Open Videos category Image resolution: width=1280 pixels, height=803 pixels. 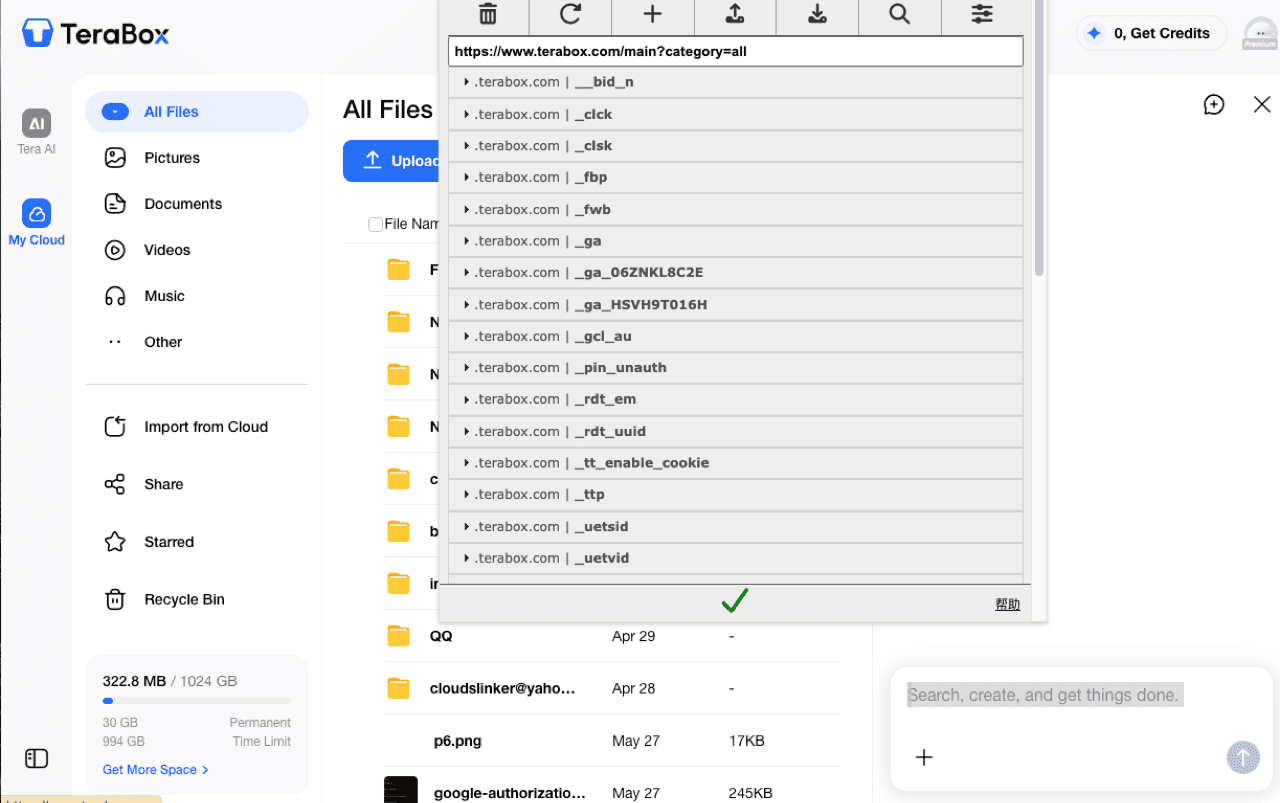pos(196,250)
